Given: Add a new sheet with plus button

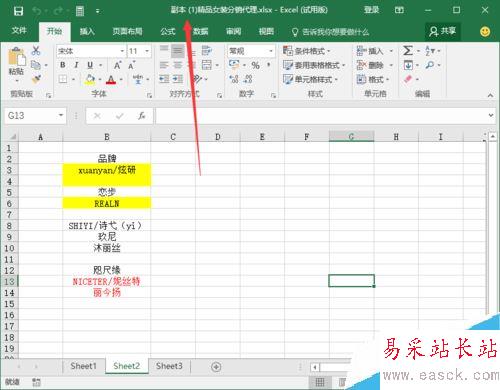Looking at the screenshot, I should click(216, 367).
